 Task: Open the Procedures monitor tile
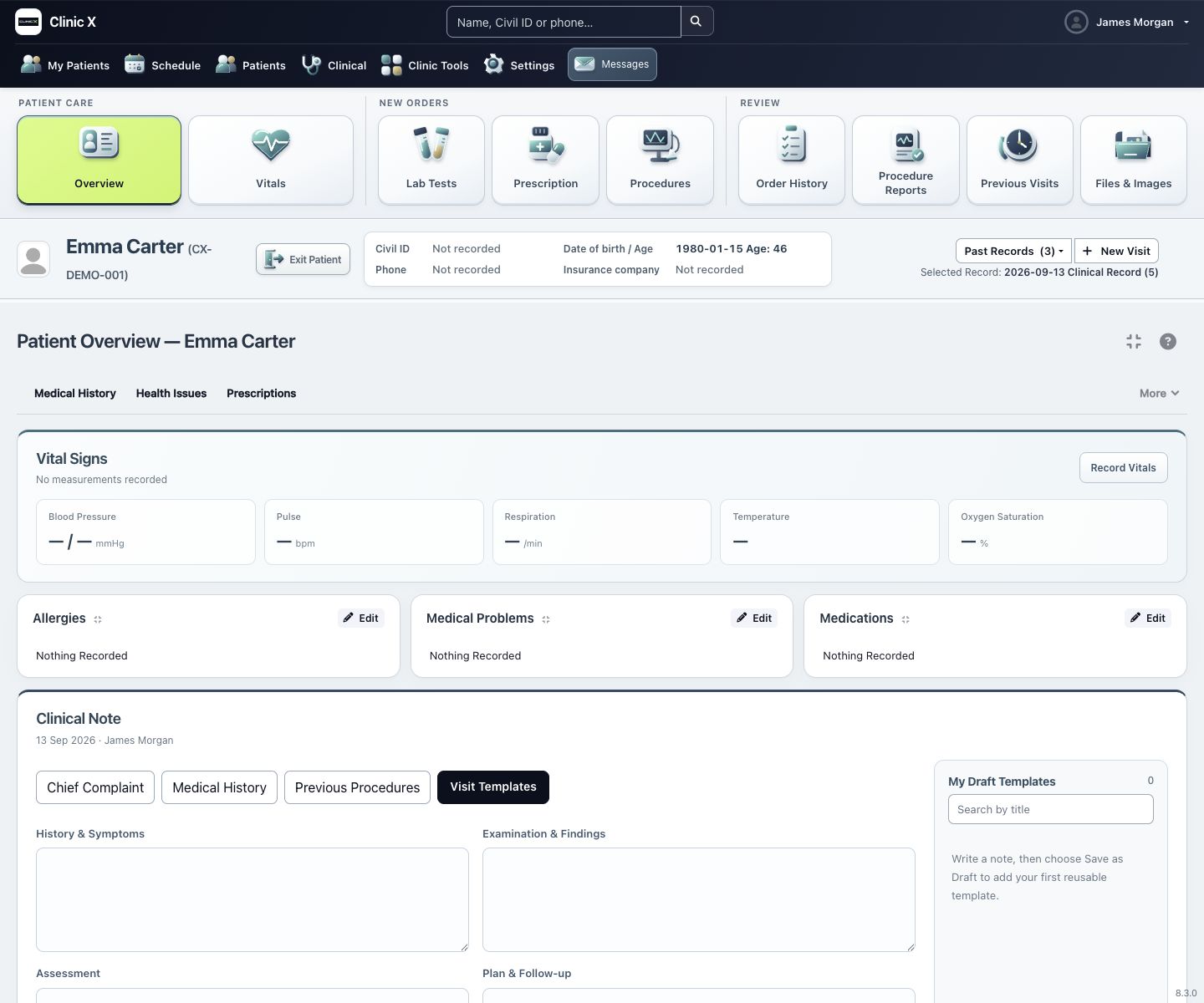[x=660, y=160]
